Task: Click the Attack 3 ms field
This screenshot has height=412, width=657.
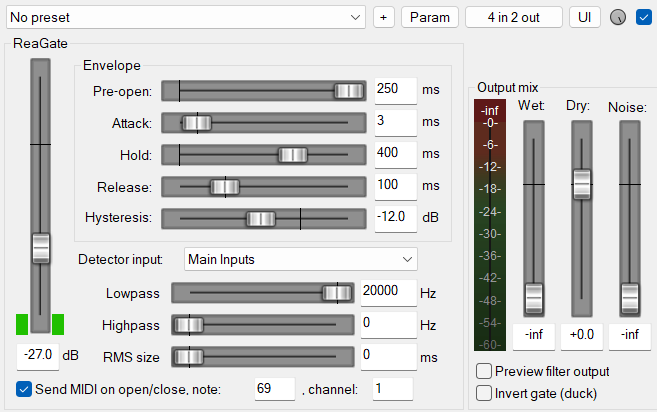Action: [x=396, y=122]
